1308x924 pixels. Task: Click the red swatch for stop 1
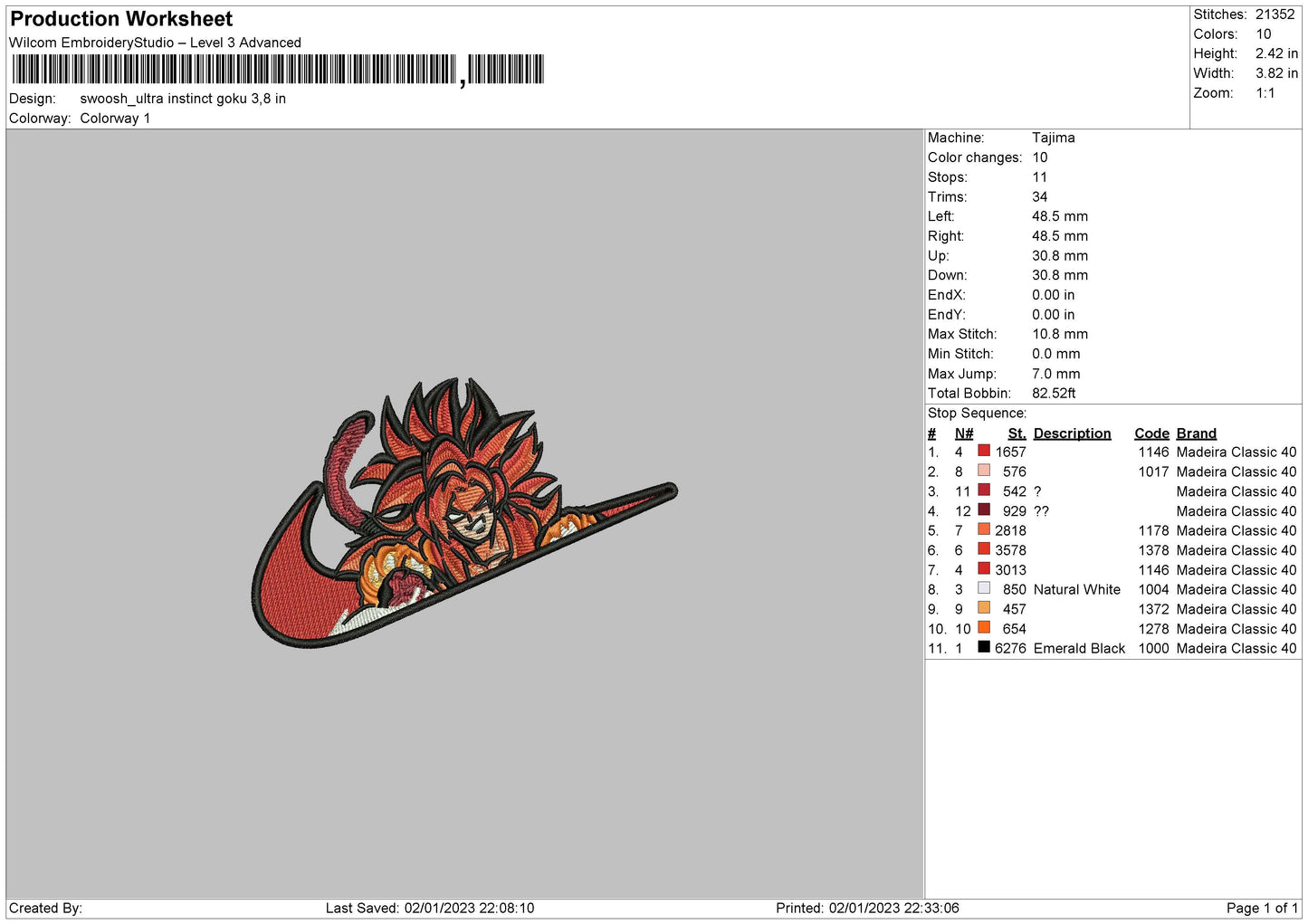(x=984, y=451)
